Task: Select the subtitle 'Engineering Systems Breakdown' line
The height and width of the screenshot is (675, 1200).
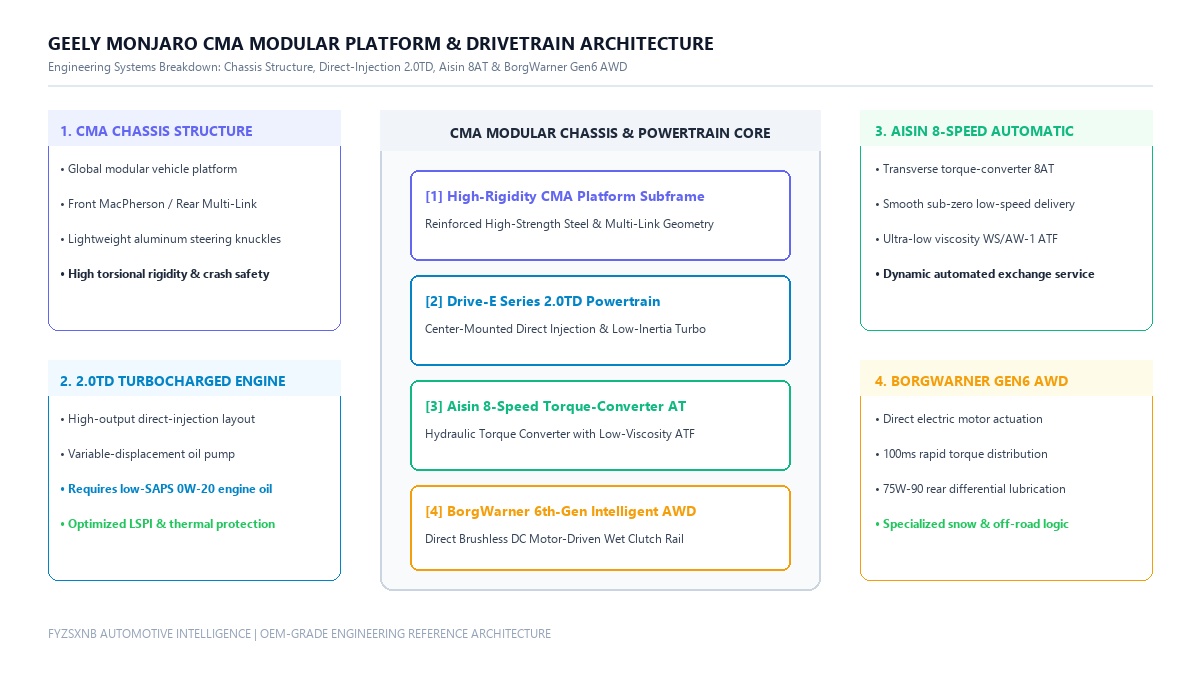Action: coord(338,67)
